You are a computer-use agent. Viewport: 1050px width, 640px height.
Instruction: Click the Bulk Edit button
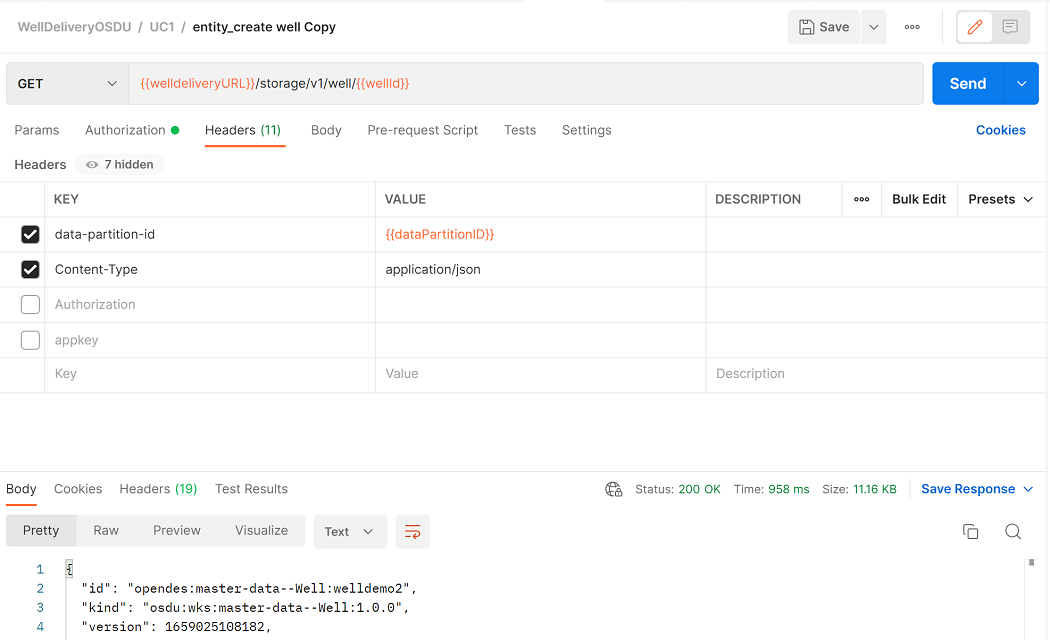pos(919,199)
